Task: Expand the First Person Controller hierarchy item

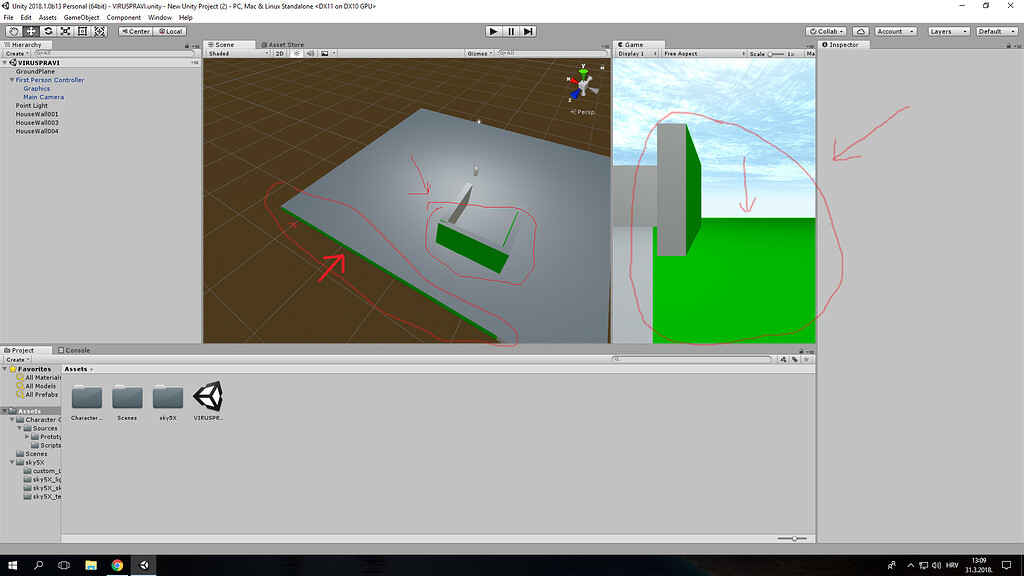Action: click(10, 80)
